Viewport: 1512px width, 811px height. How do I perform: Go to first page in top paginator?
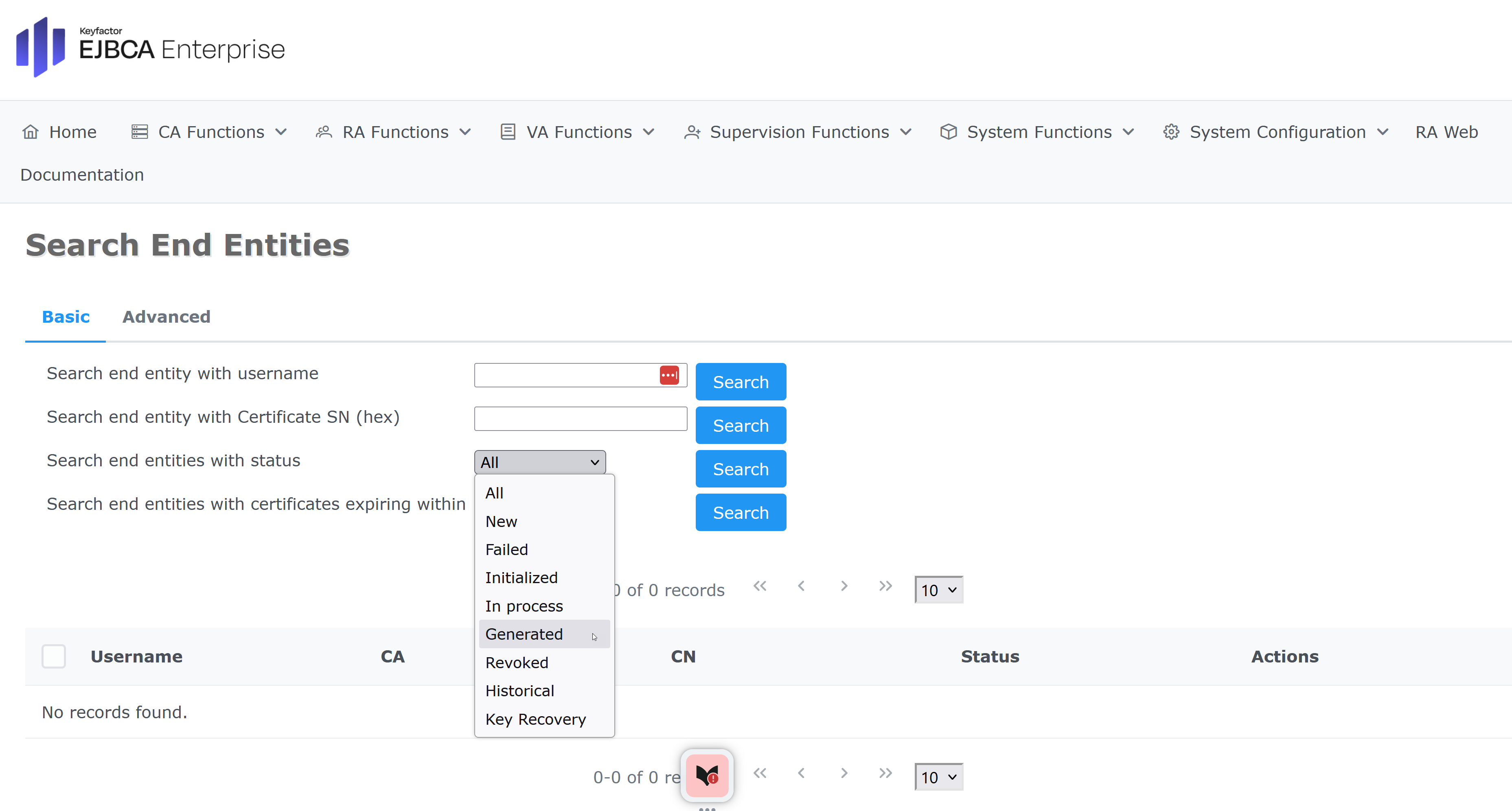click(760, 586)
